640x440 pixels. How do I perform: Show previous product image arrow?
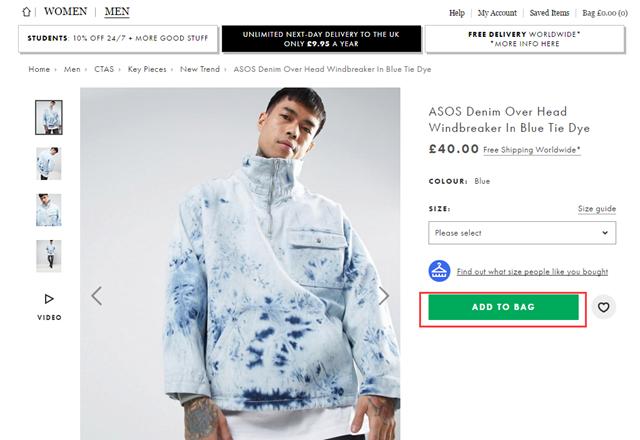click(x=97, y=295)
